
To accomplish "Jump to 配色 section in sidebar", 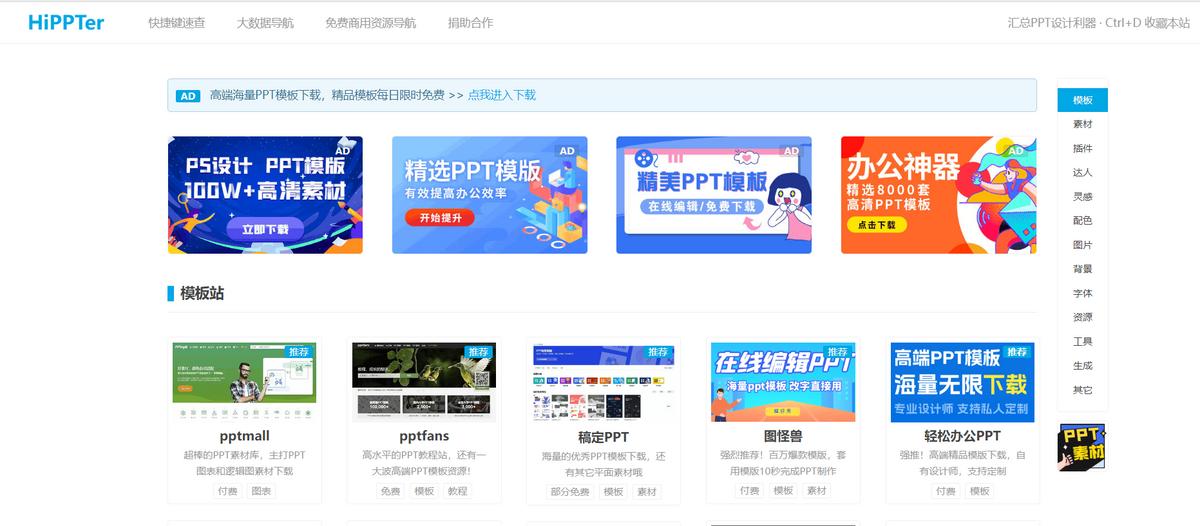I will (1082, 220).
